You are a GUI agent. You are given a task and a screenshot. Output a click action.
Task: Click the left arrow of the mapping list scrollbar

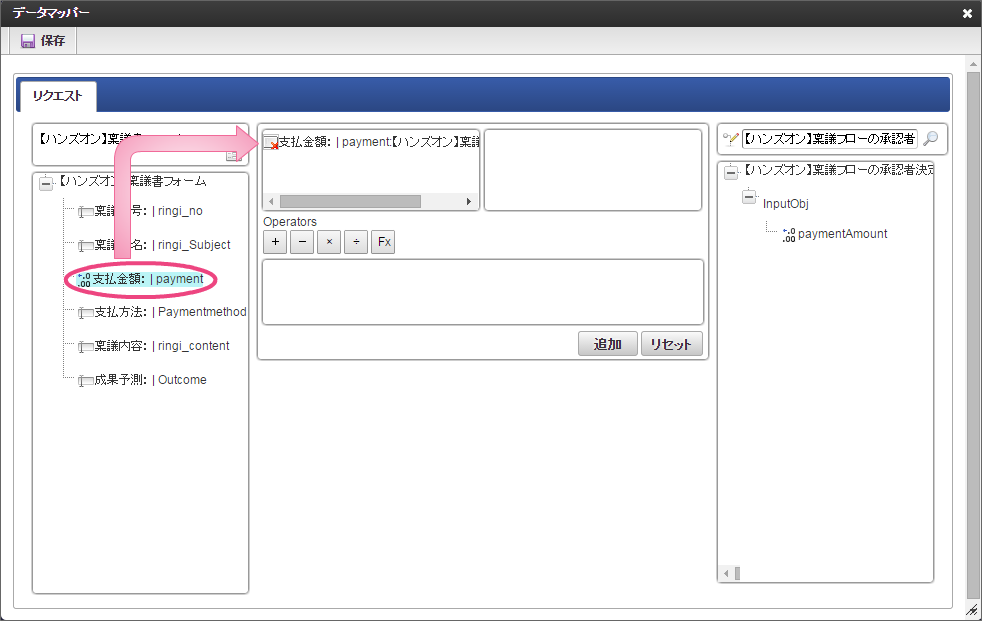point(271,202)
